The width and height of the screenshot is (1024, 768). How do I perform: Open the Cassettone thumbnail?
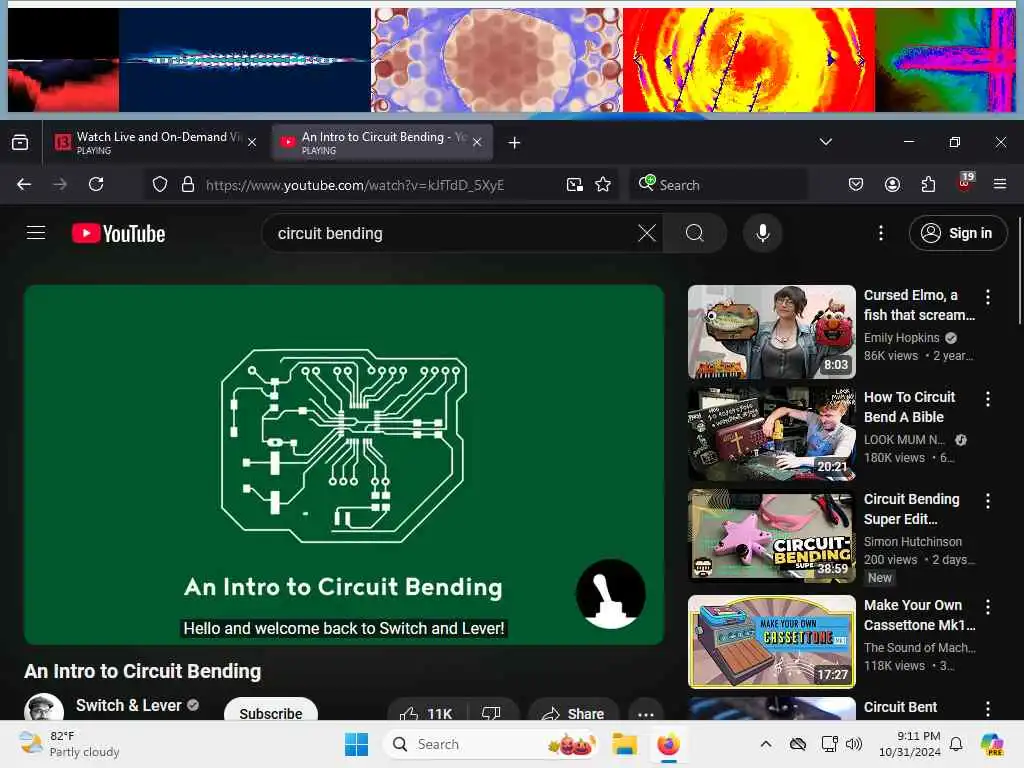771,641
